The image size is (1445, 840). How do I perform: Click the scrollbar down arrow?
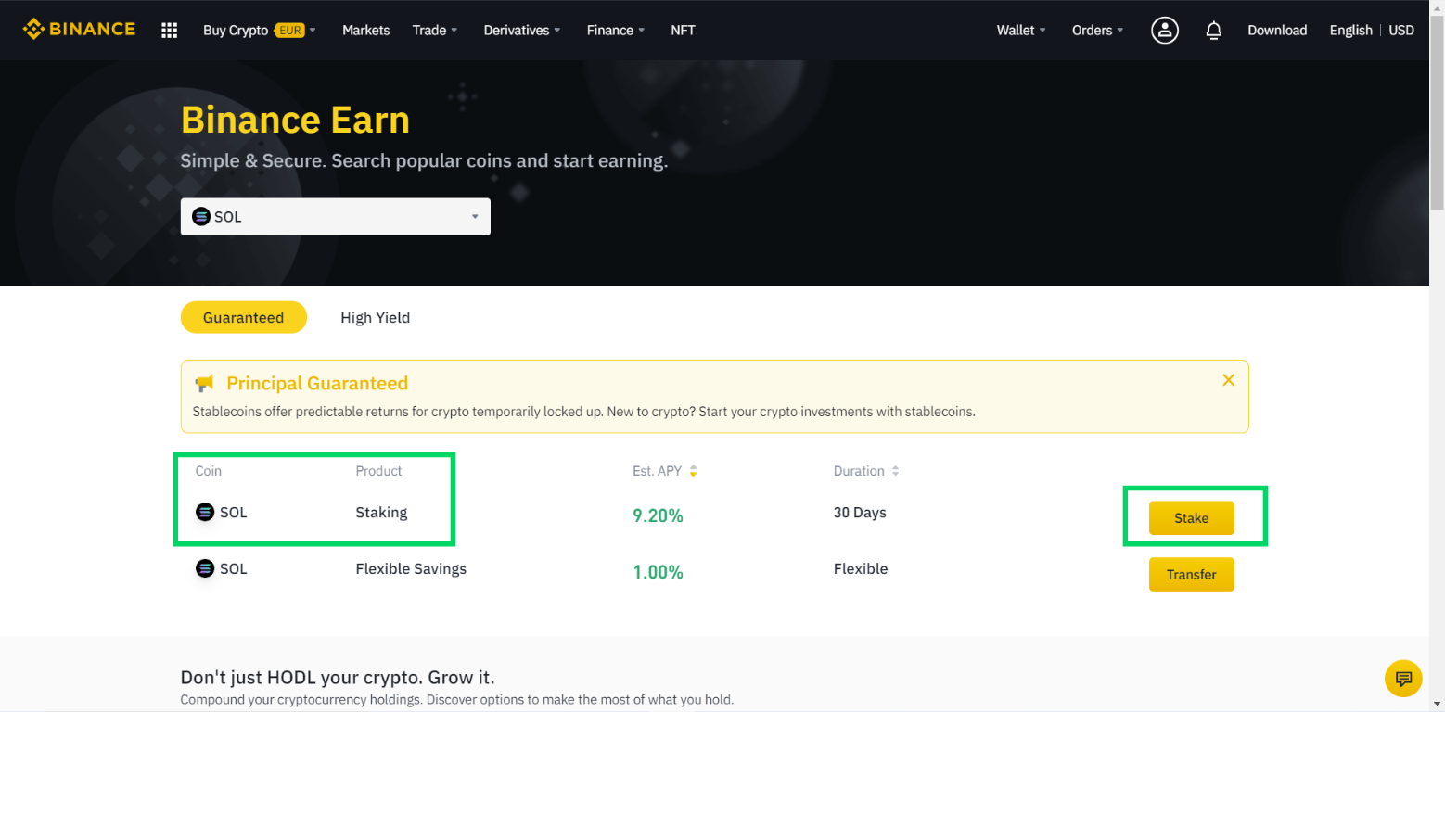pos(1437,704)
